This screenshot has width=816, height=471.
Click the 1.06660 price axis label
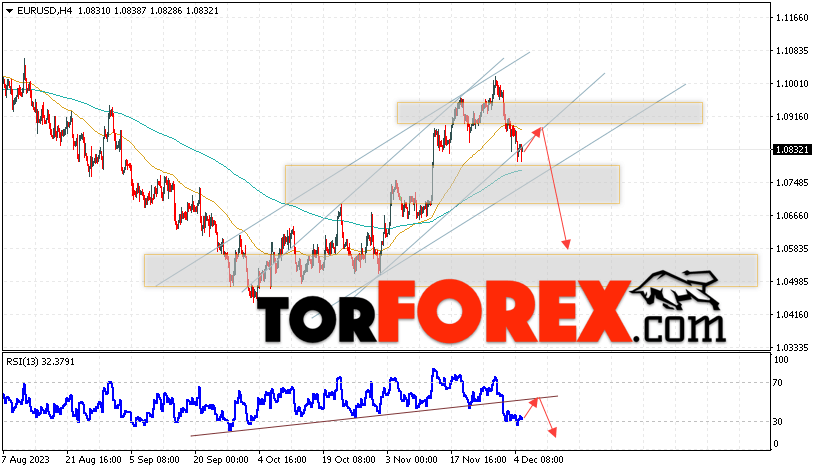tap(792, 215)
